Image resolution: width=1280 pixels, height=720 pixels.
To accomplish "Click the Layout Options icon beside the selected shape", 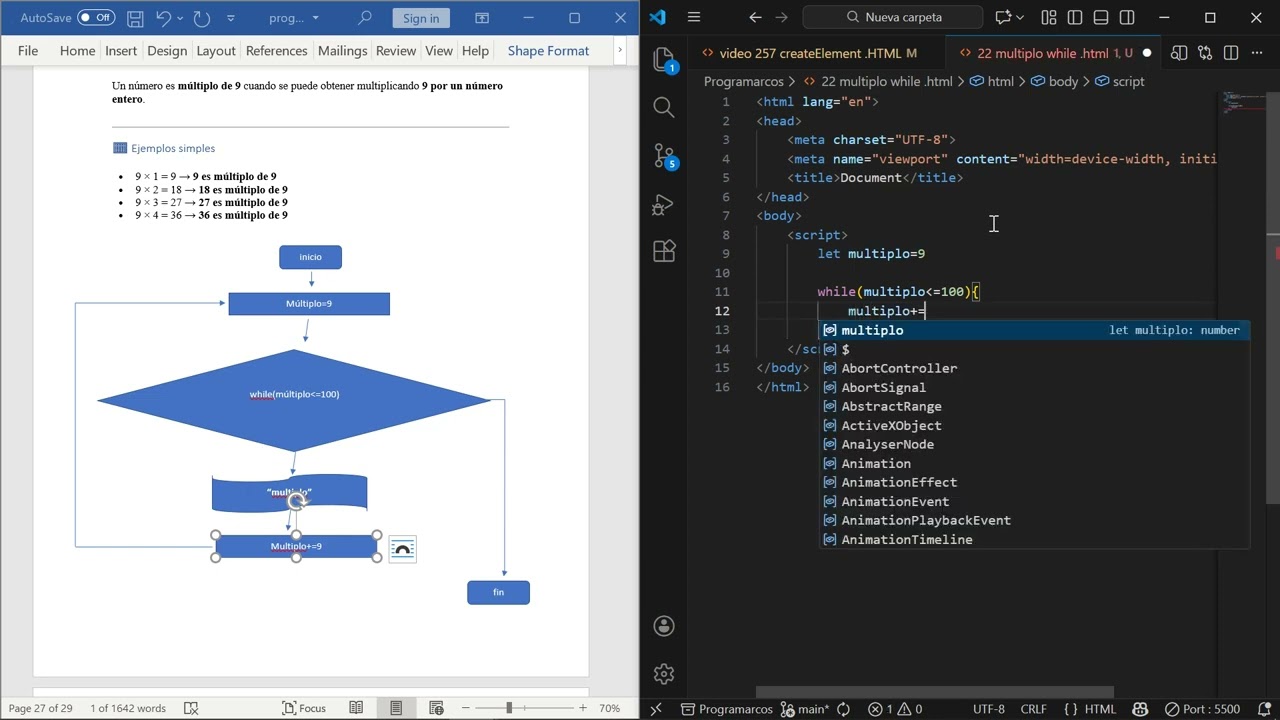I will [402, 549].
